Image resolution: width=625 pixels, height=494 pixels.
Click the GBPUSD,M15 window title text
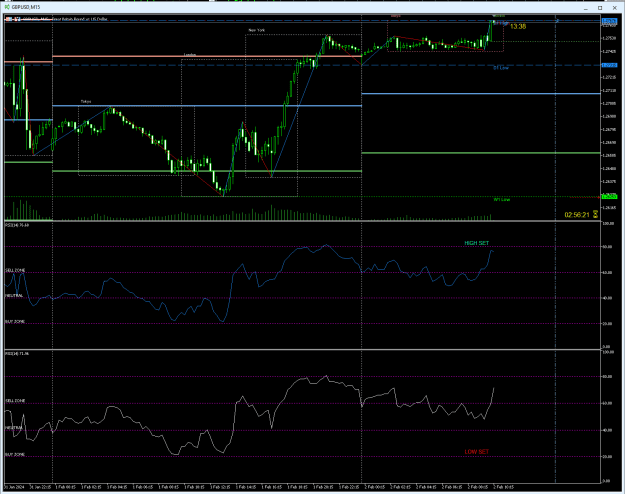point(26,7)
